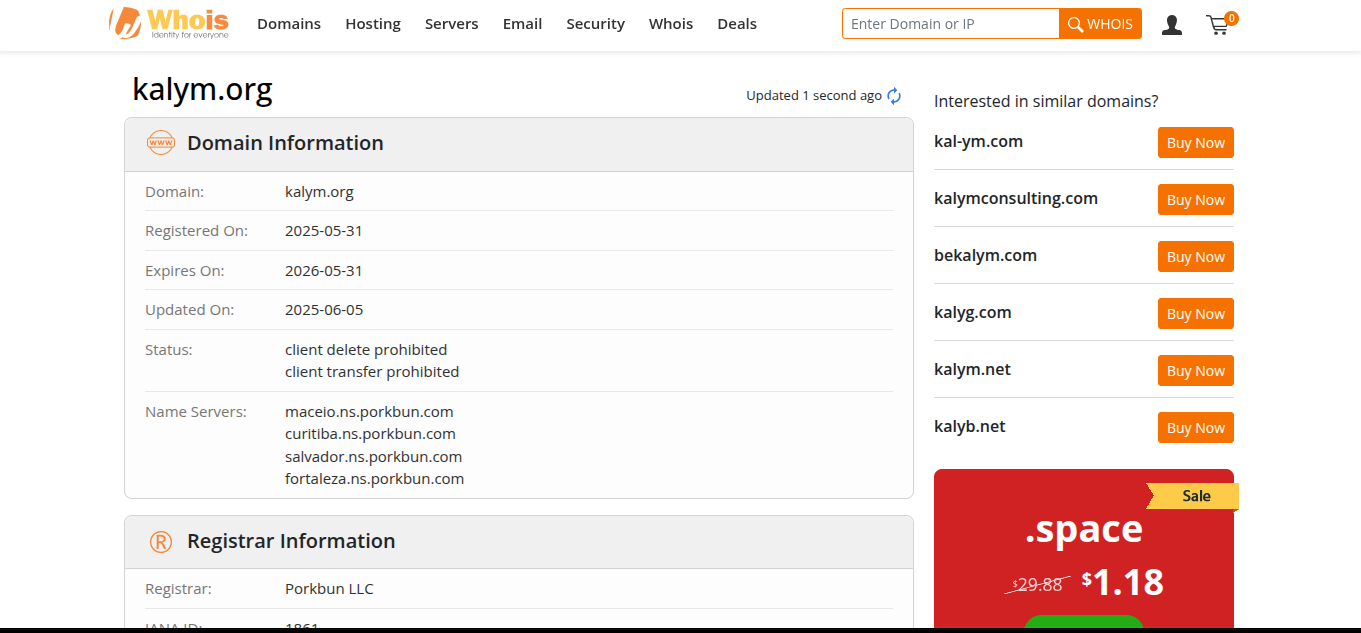The height and width of the screenshot is (633, 1361).
Task: Open the Servers menu
Action: pos(451,24)
